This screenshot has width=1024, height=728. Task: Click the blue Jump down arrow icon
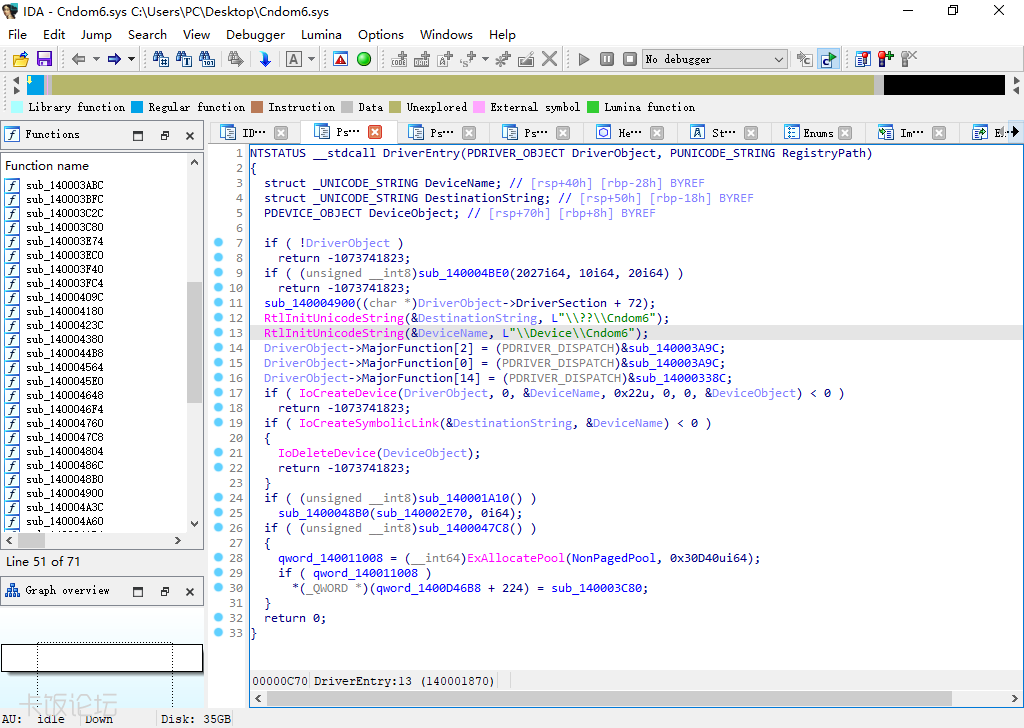click(265, 59)
